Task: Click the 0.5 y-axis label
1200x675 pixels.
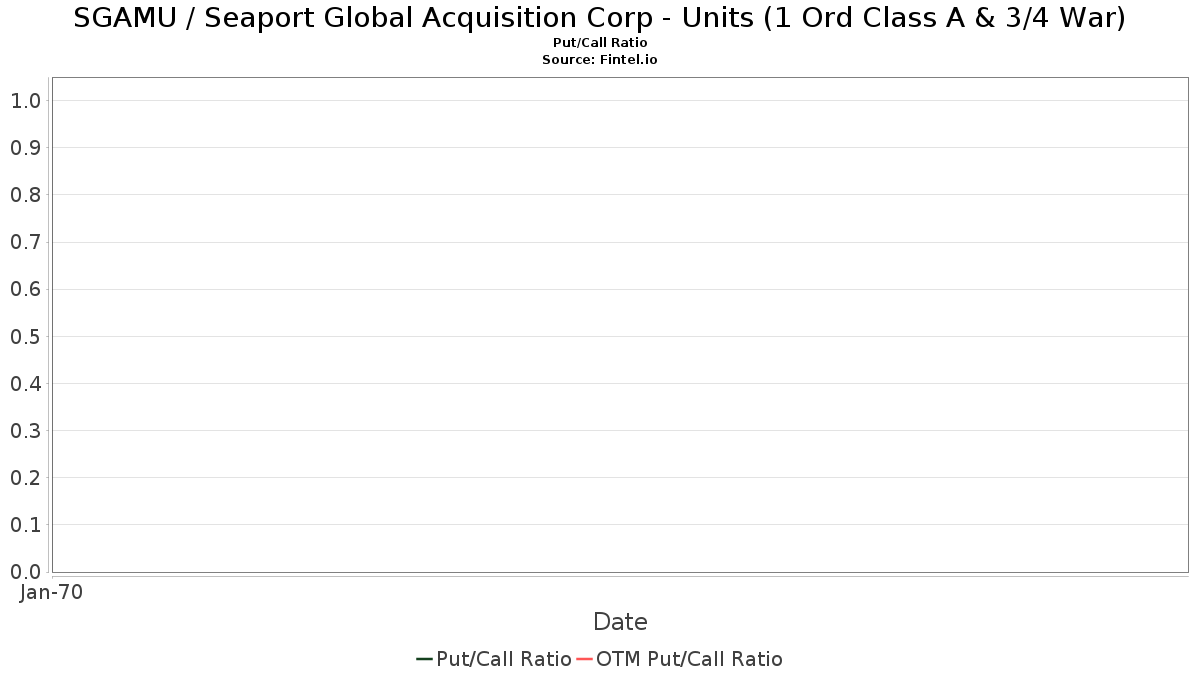Action: 25,336
